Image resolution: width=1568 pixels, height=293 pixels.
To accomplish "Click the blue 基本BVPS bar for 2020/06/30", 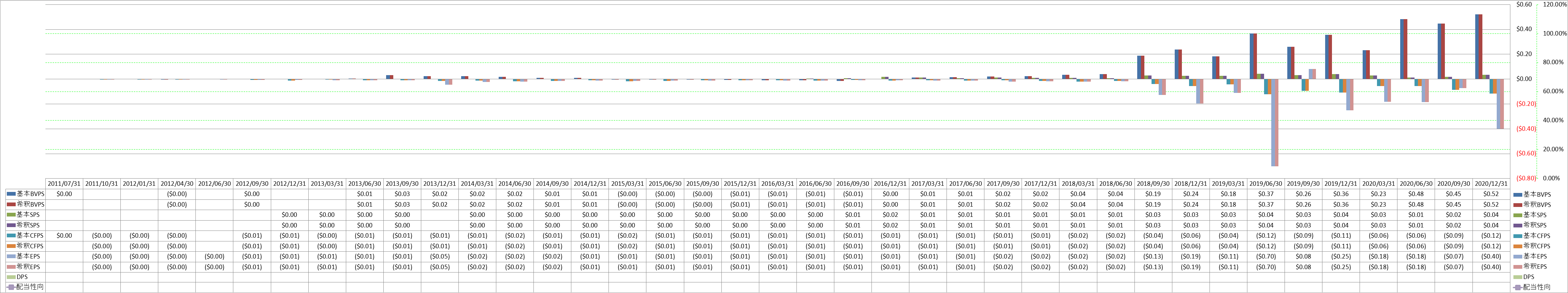I will pyautogui.click(x=1403, y=49).
